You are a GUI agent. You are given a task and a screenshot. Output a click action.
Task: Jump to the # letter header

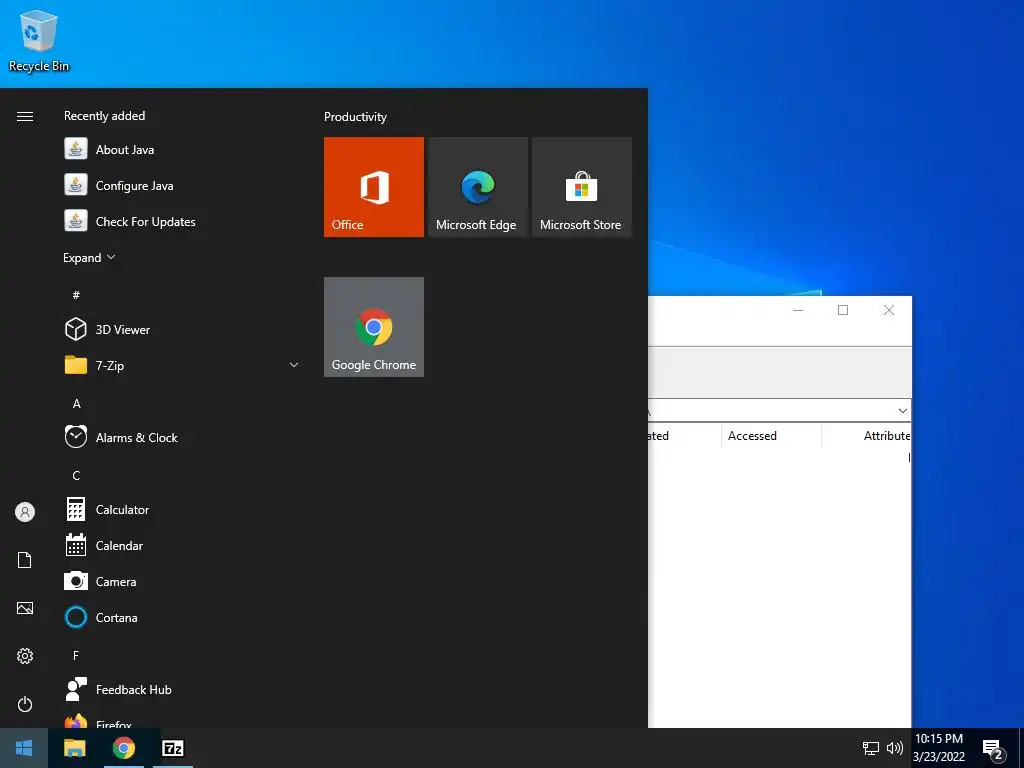click(x=76, y=295)
